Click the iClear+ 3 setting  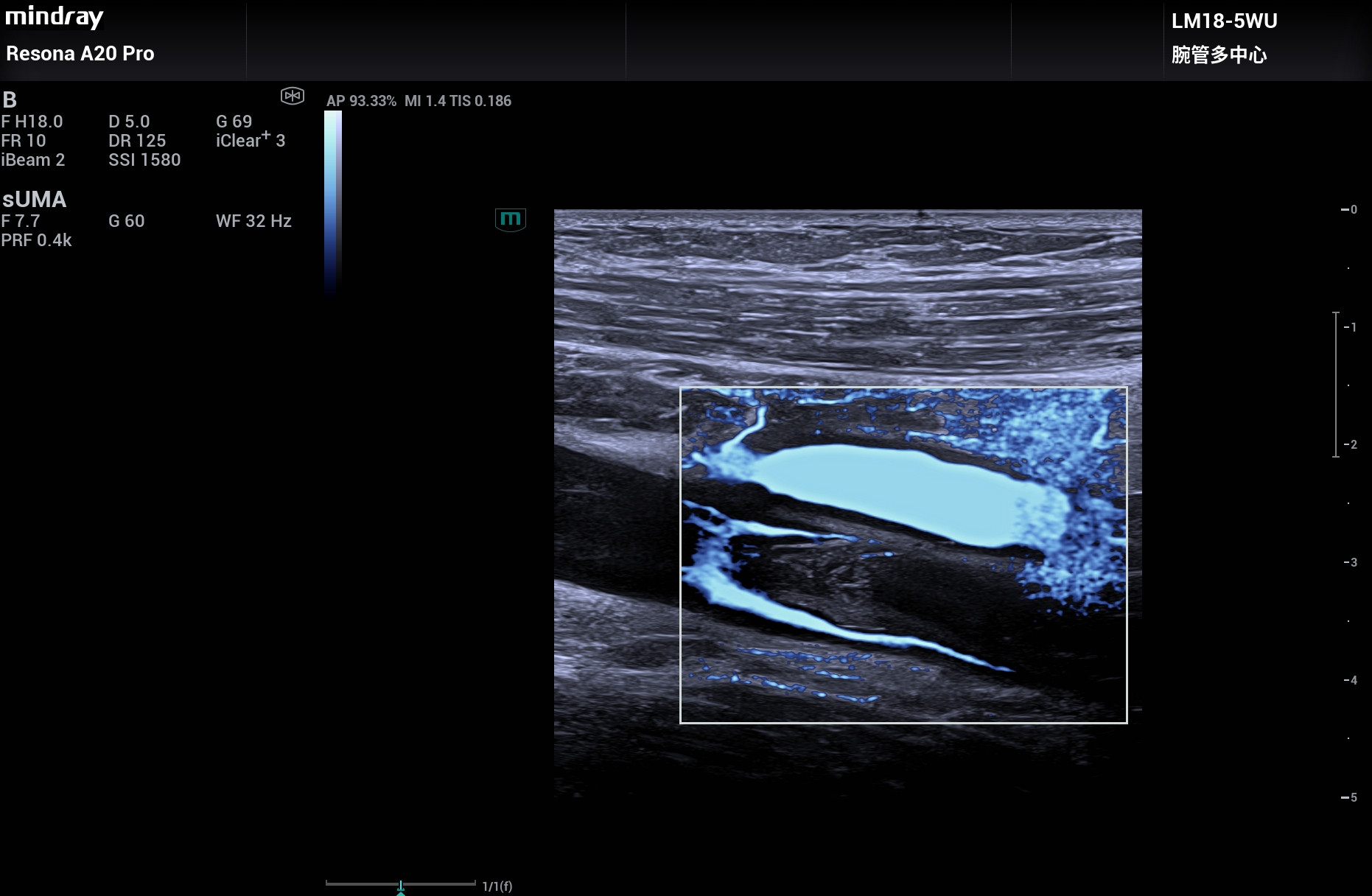point(250,140)
